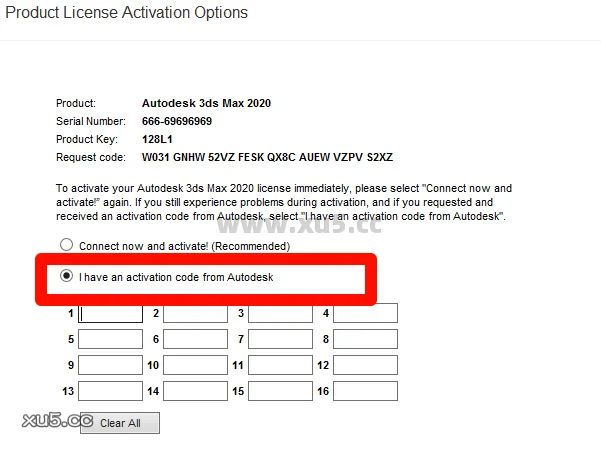Click code input box 14
The image size is (601, 450).
tap(195, 392)
